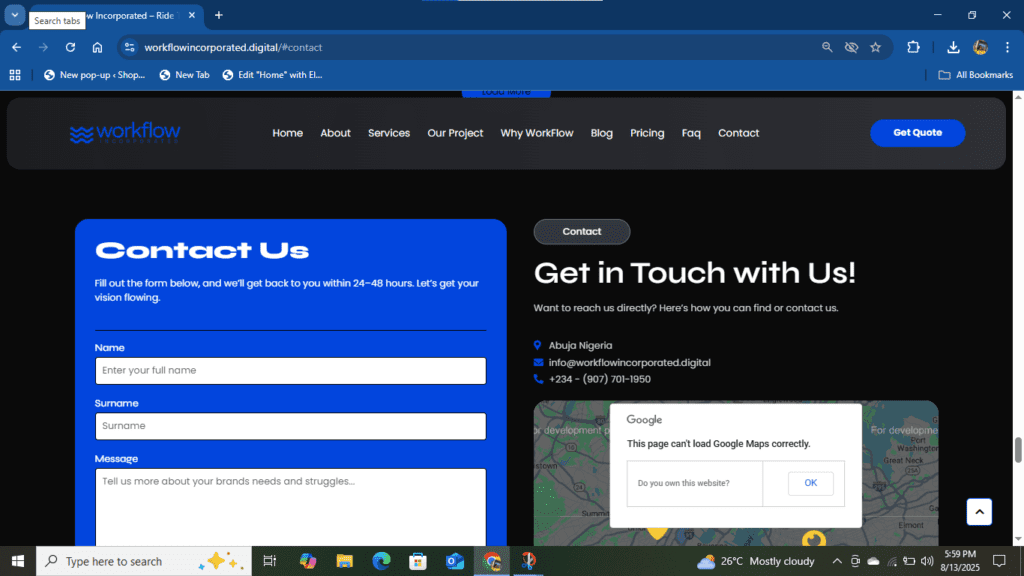The image size is (1024, 576).
Task: Focus the 'Enter your full name' field
Action: [x=290, y=371]
